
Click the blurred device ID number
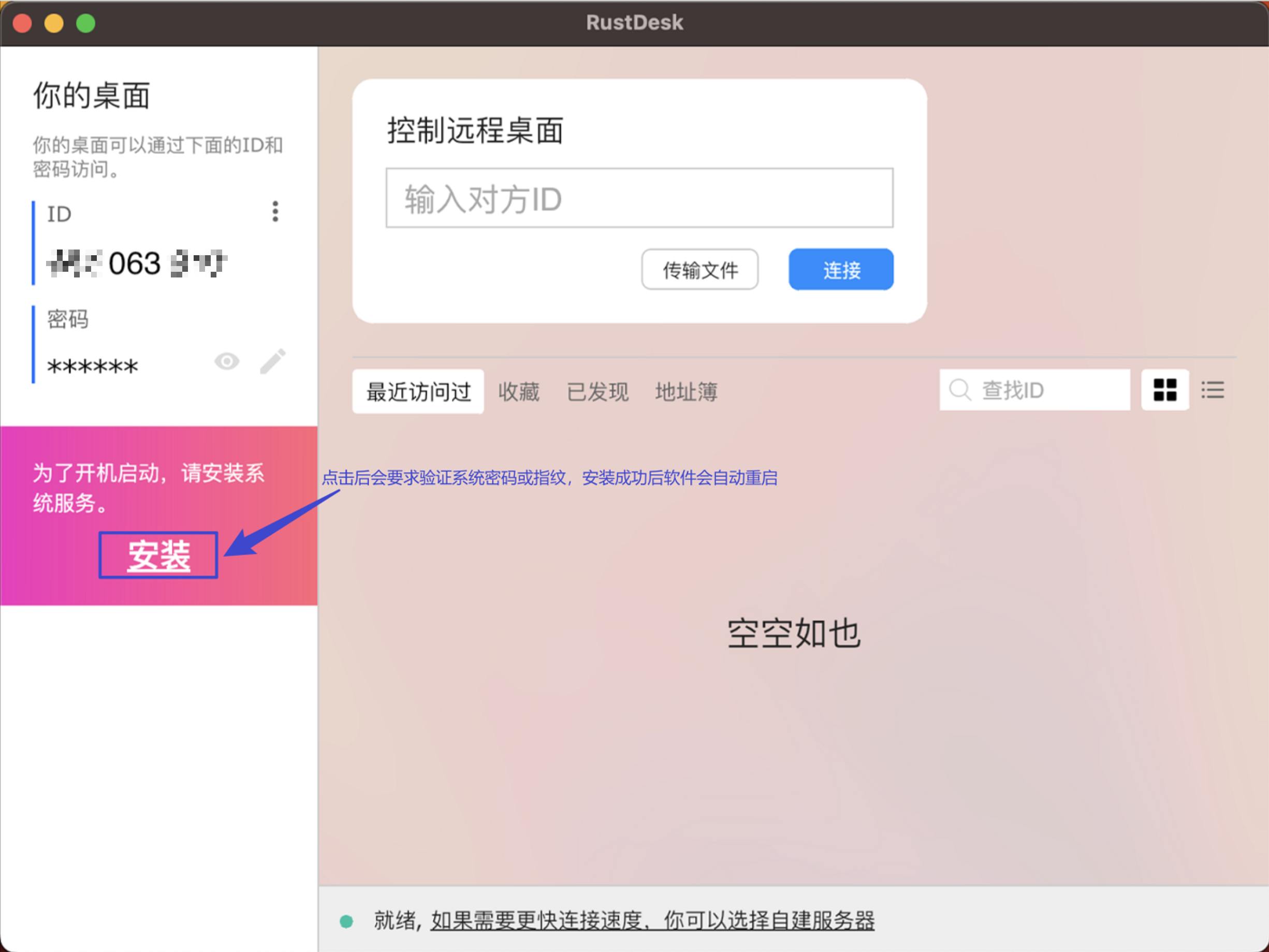(137, 264)
